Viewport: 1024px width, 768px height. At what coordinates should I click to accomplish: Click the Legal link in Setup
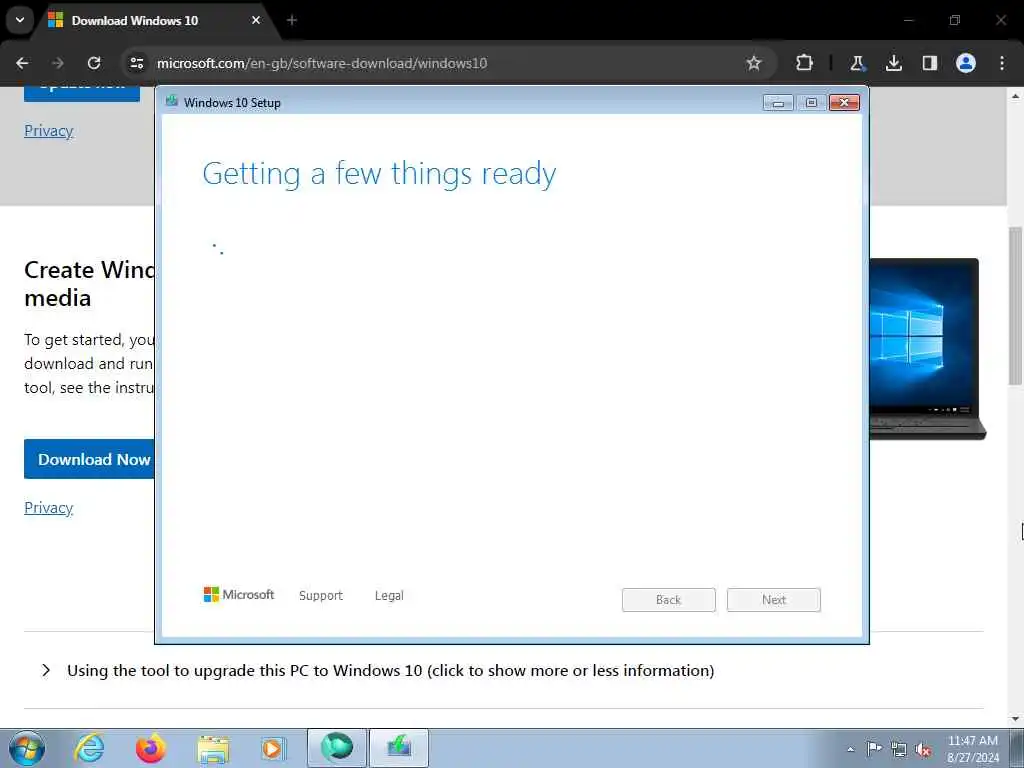389,596
